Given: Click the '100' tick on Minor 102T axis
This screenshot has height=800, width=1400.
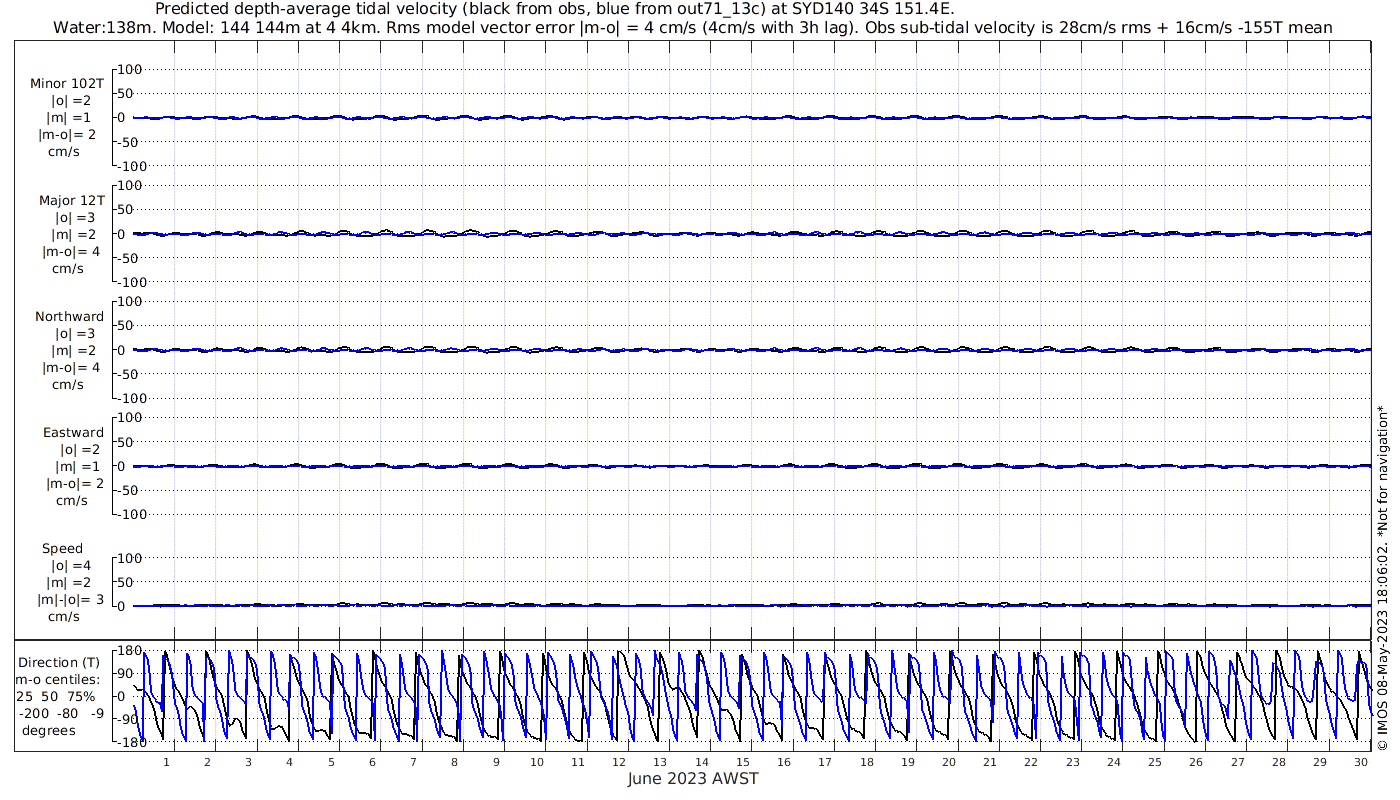Looking at the screenshot, I should tap(132, 69).
